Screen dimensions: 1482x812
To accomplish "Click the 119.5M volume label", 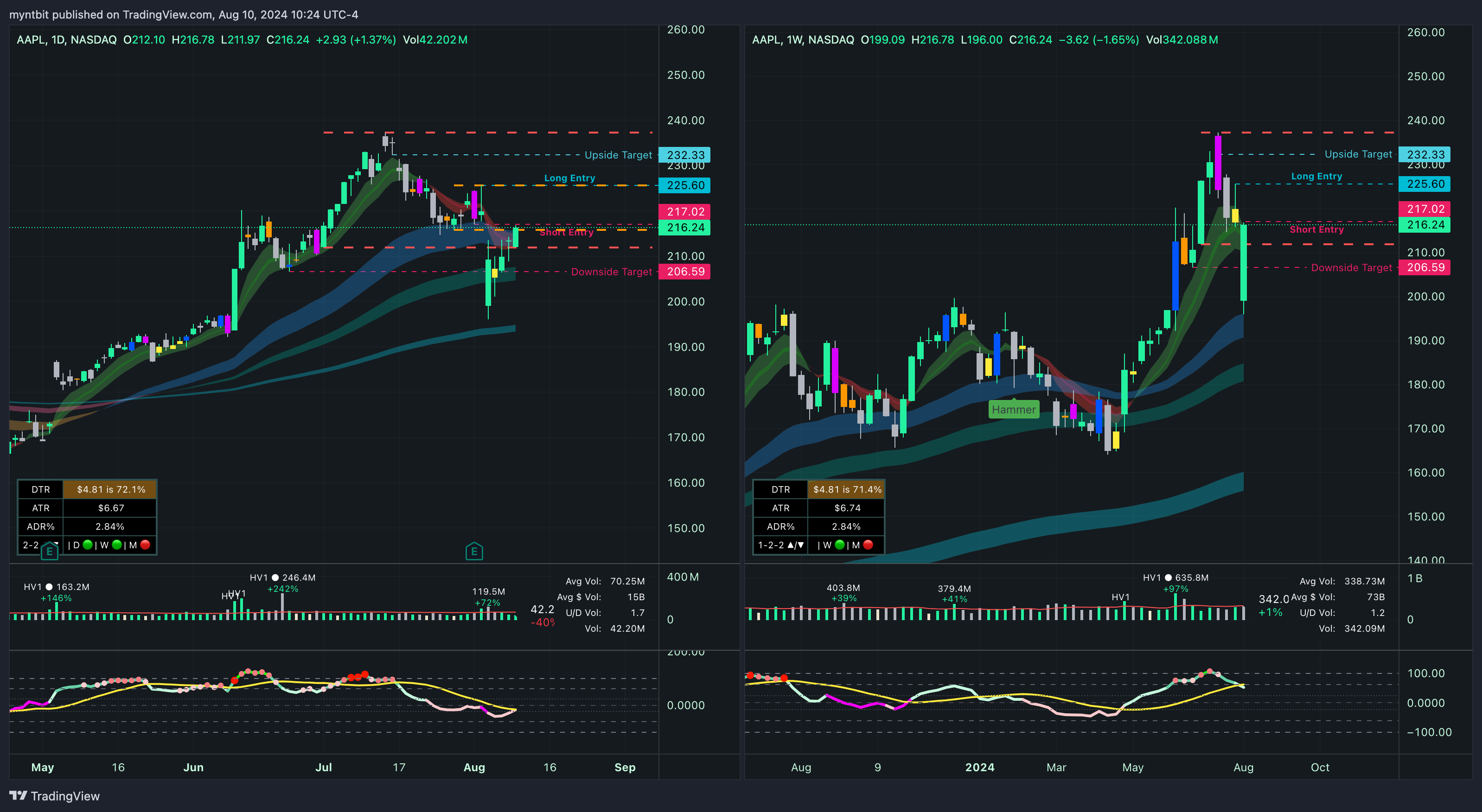I will pyautogui.click(x=488, y=591).
